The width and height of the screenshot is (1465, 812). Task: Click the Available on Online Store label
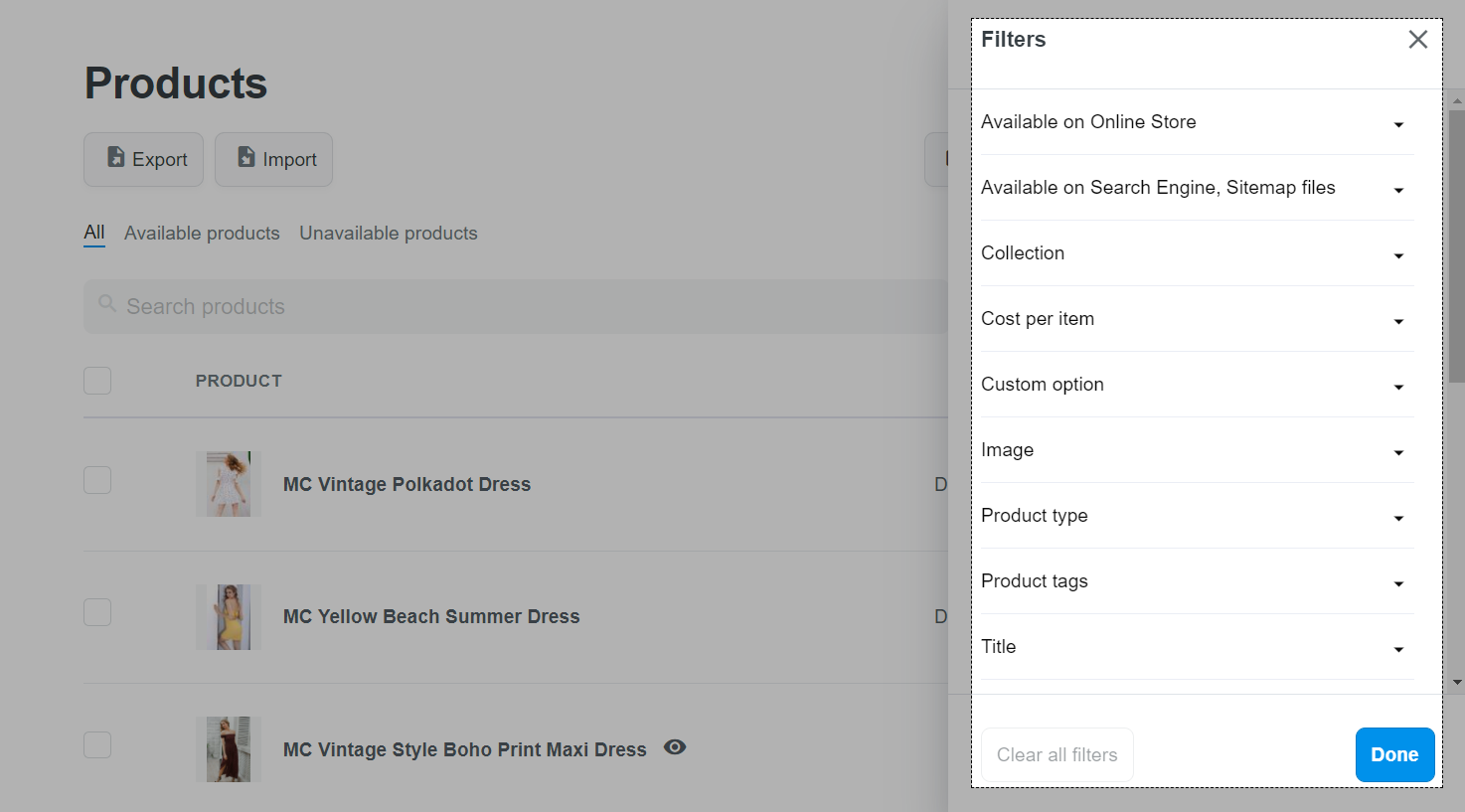1088,122
